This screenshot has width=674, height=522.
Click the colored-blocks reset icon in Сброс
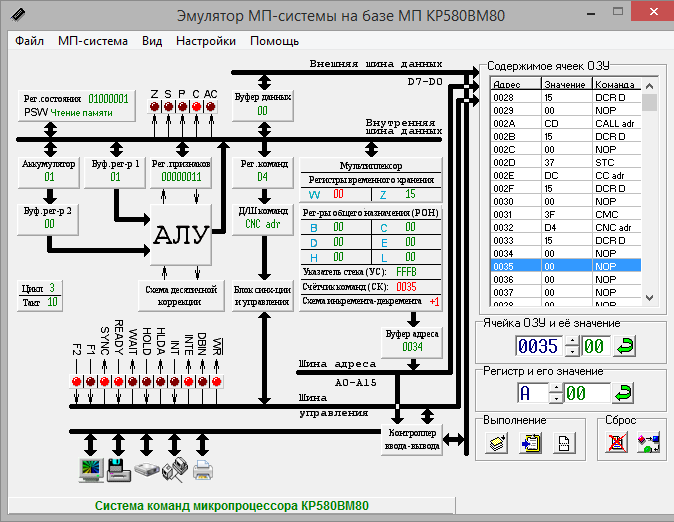click(649, 443)
